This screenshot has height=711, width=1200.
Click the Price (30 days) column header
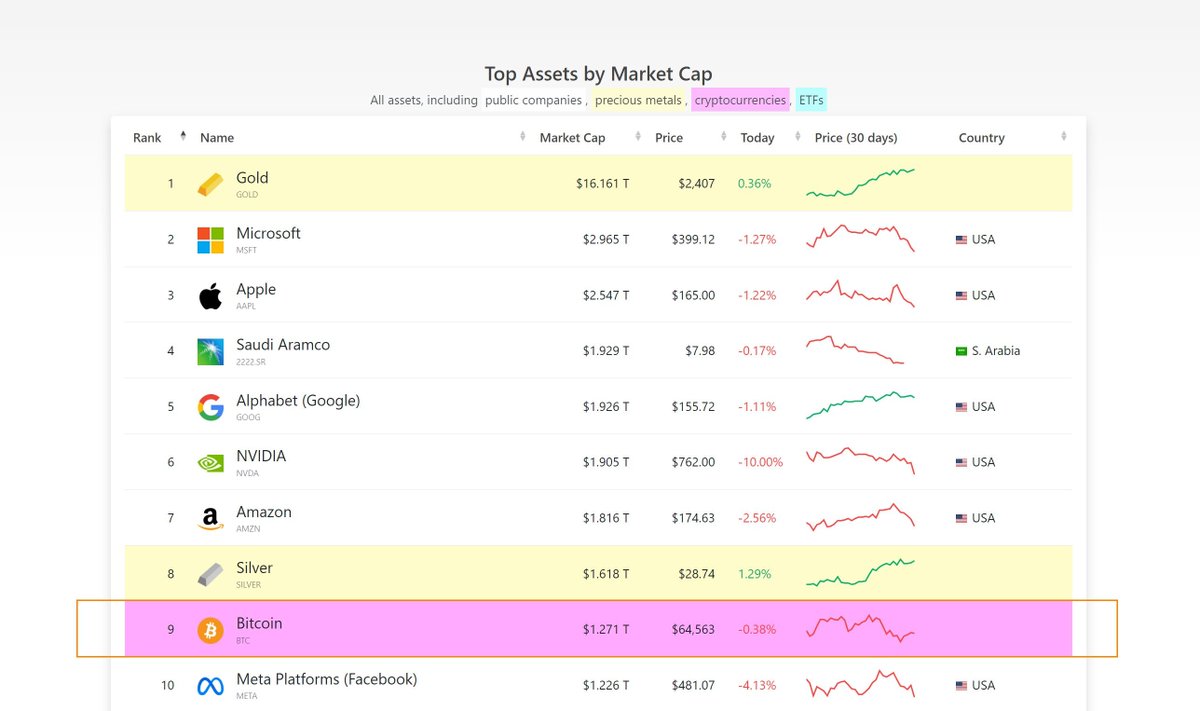(x=856, y=138)
